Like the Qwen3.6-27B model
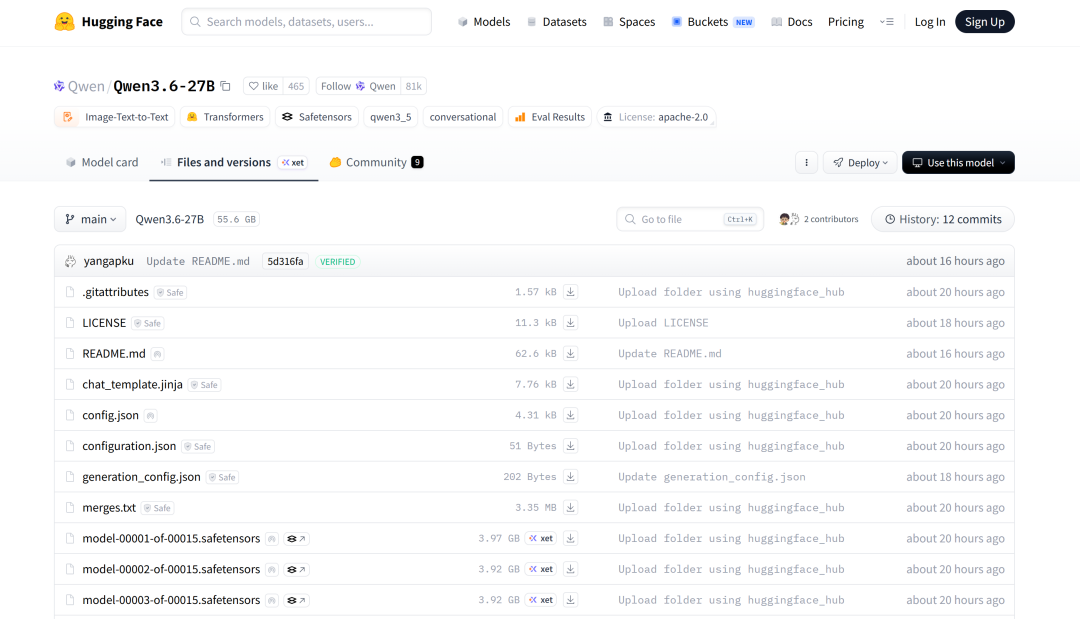 tap(264, 86)
